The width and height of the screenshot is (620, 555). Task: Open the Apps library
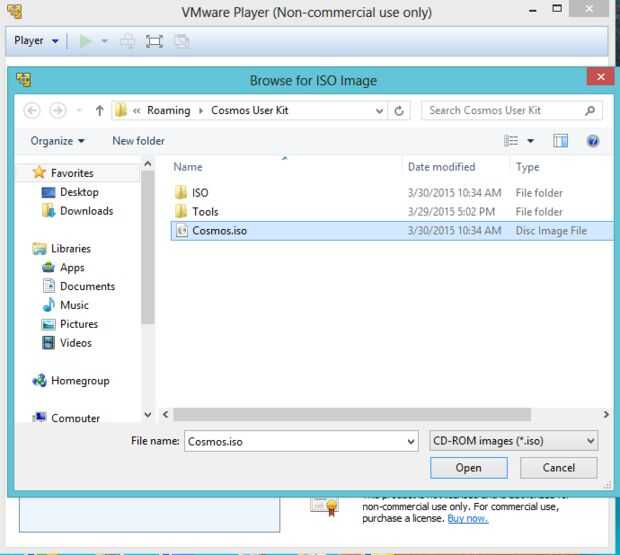click(72, 268)
